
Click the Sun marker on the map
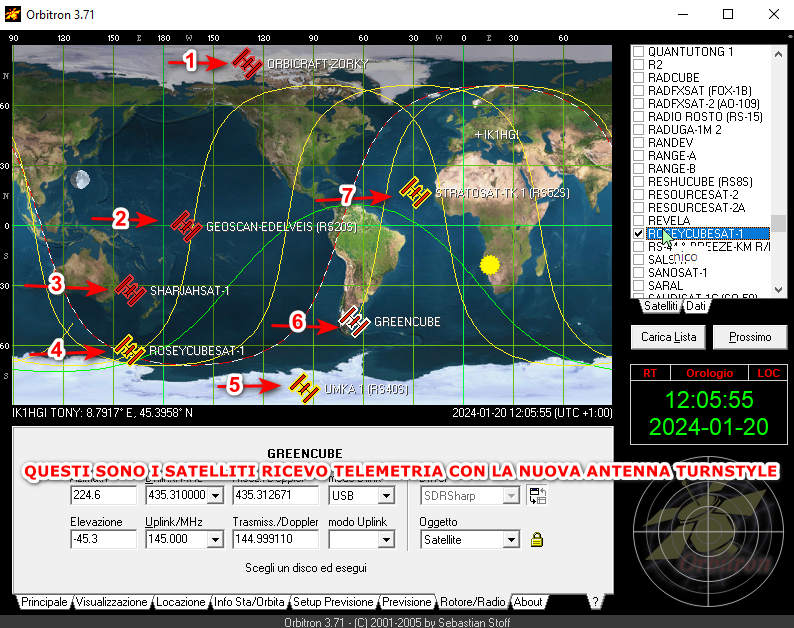(490, 264)
